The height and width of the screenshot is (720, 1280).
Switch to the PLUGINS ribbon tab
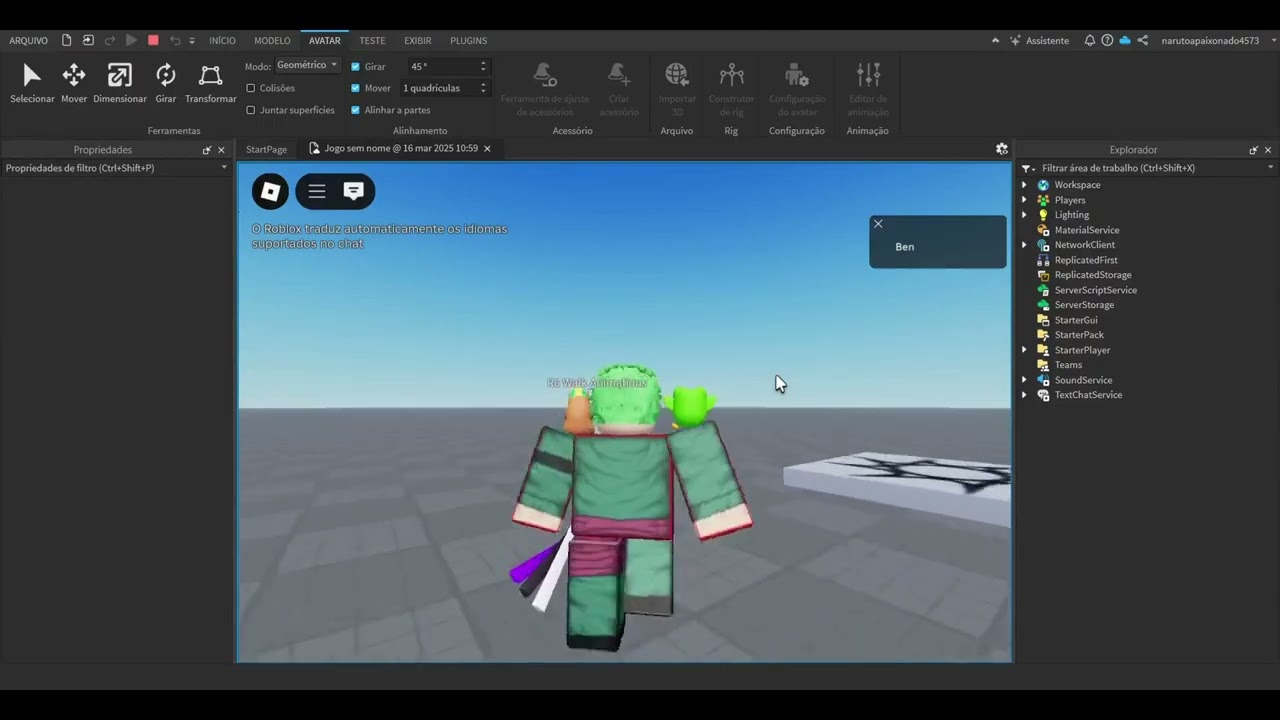468,41
